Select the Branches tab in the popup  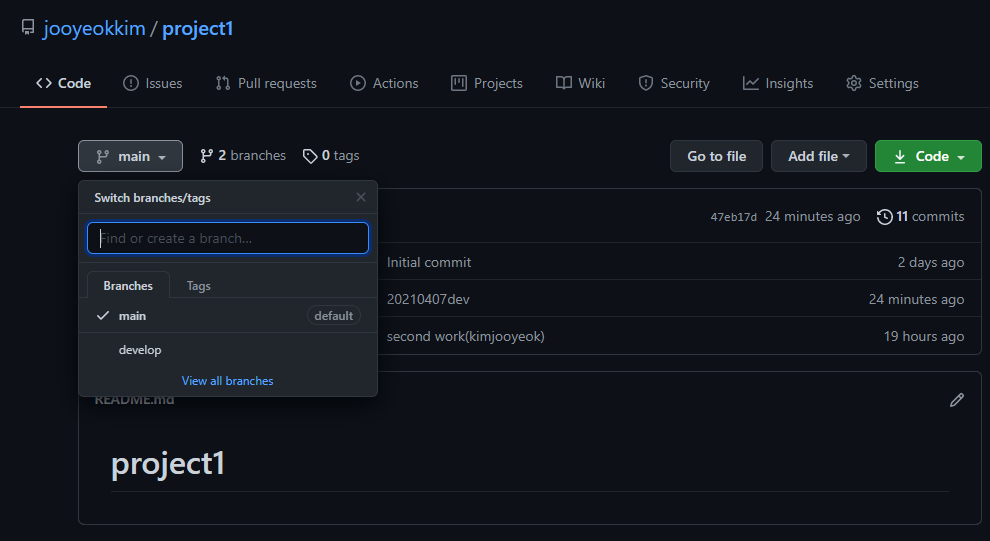[x=128, y=285]
